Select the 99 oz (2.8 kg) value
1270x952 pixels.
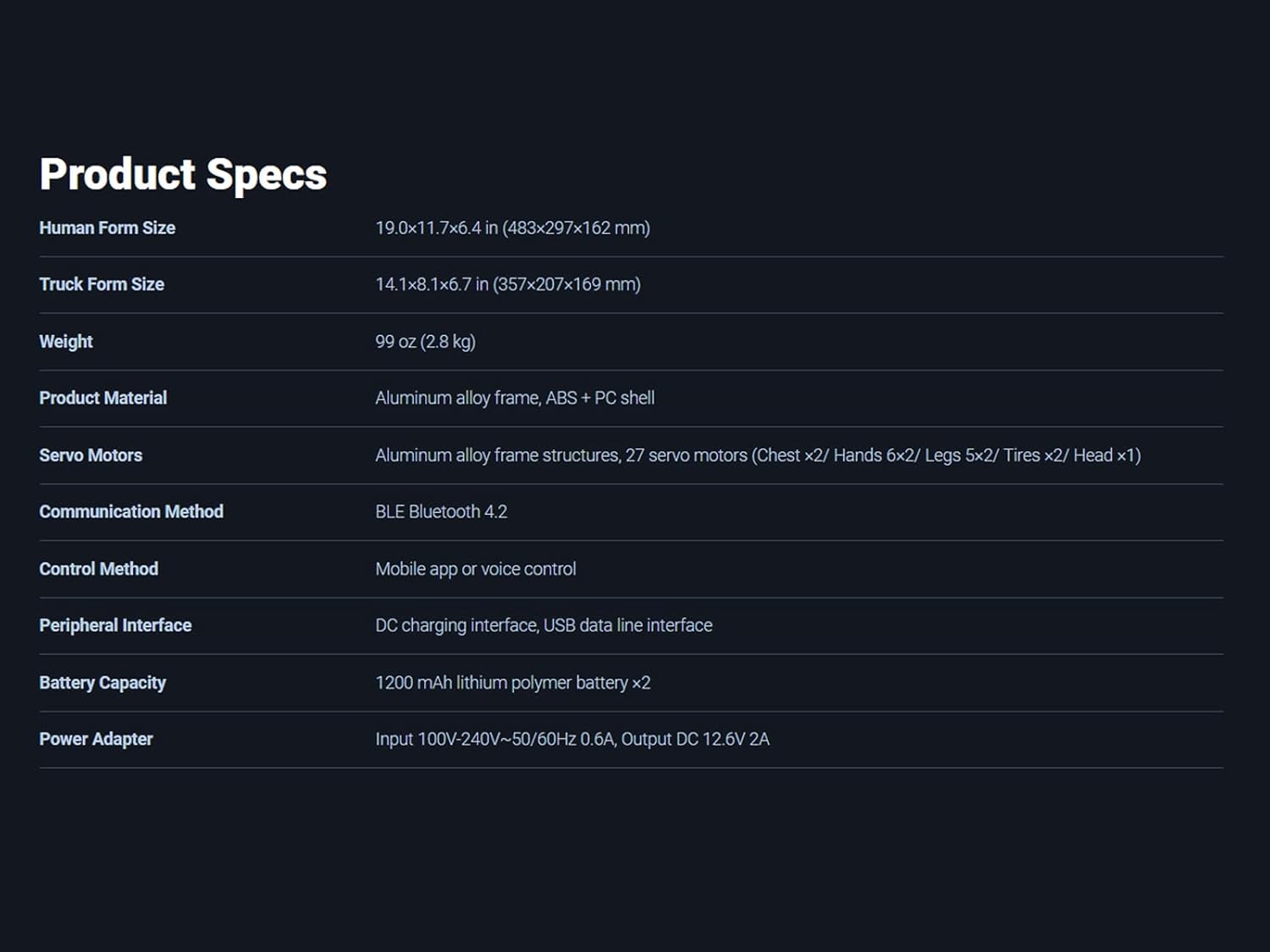tap(425, 342)
